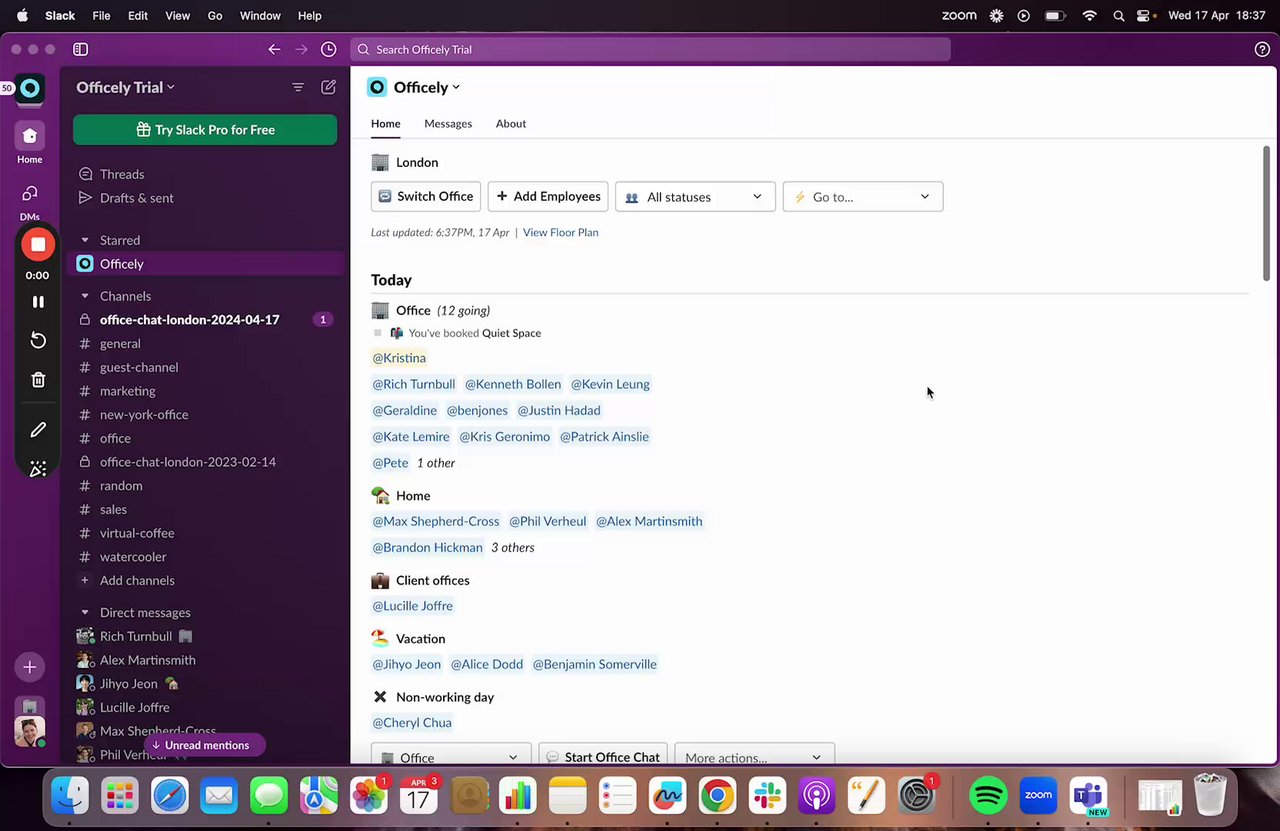The width and height of the screenshot is (1280, 831).
Task: Click the @Kristina mention
Action: [399, 358]
